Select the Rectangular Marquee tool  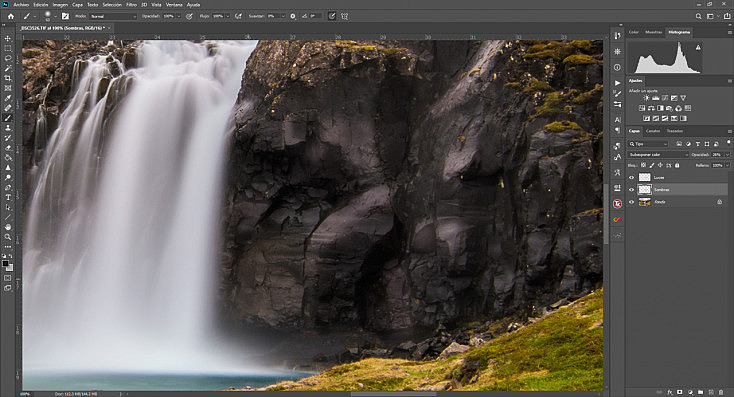coord(8,48)
